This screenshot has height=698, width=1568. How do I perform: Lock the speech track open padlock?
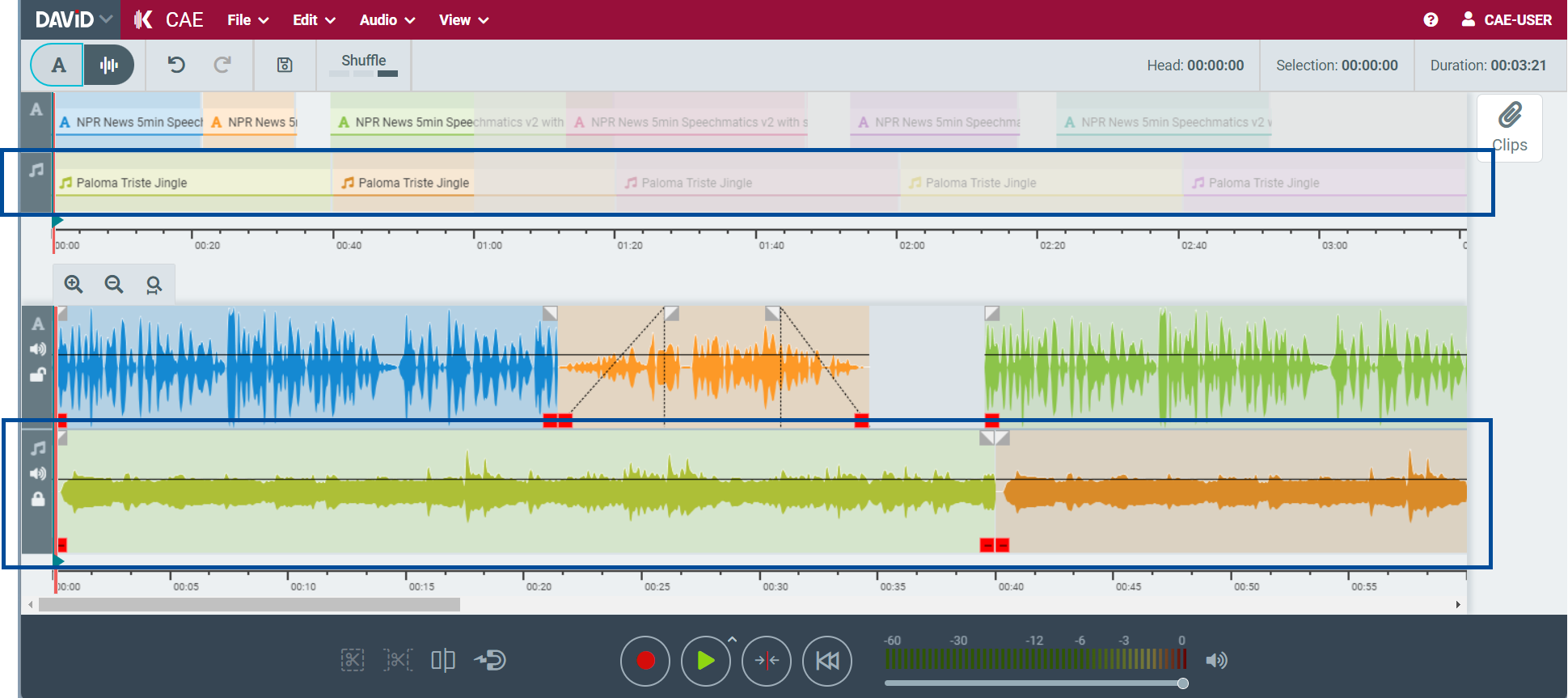pos(38,374)
